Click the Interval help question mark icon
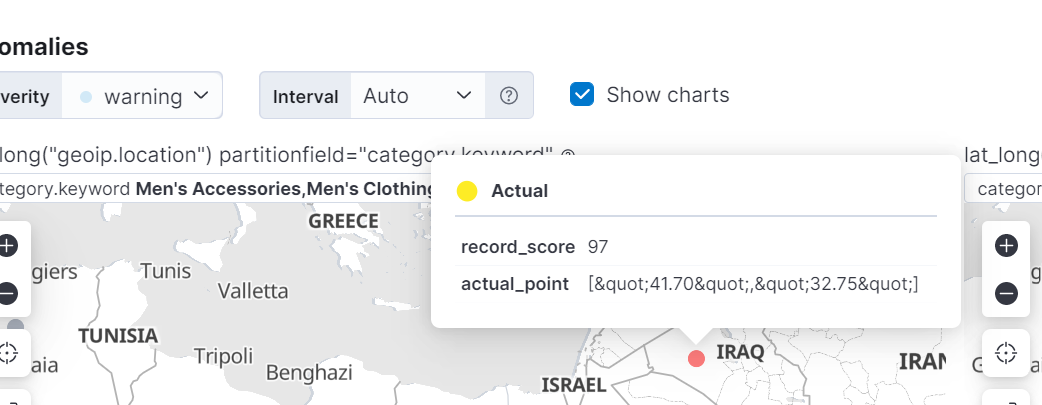Image resolution: width=1042 pixels, height=405 pixels. 509,96
